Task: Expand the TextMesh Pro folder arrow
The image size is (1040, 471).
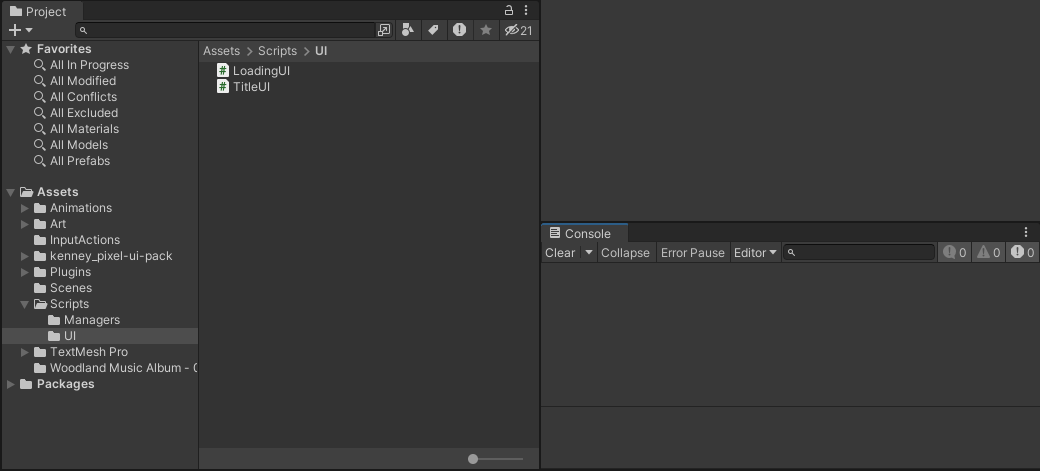Action: point(25,352)
